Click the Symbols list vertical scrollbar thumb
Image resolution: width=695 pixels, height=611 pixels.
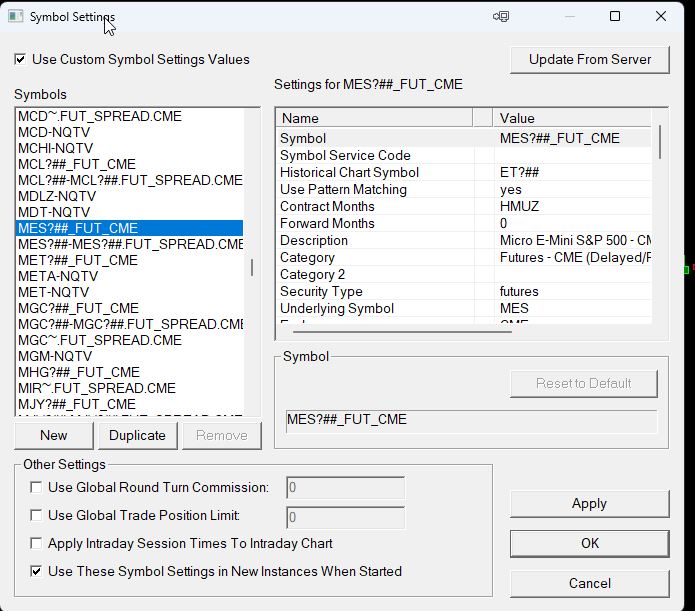252,267
